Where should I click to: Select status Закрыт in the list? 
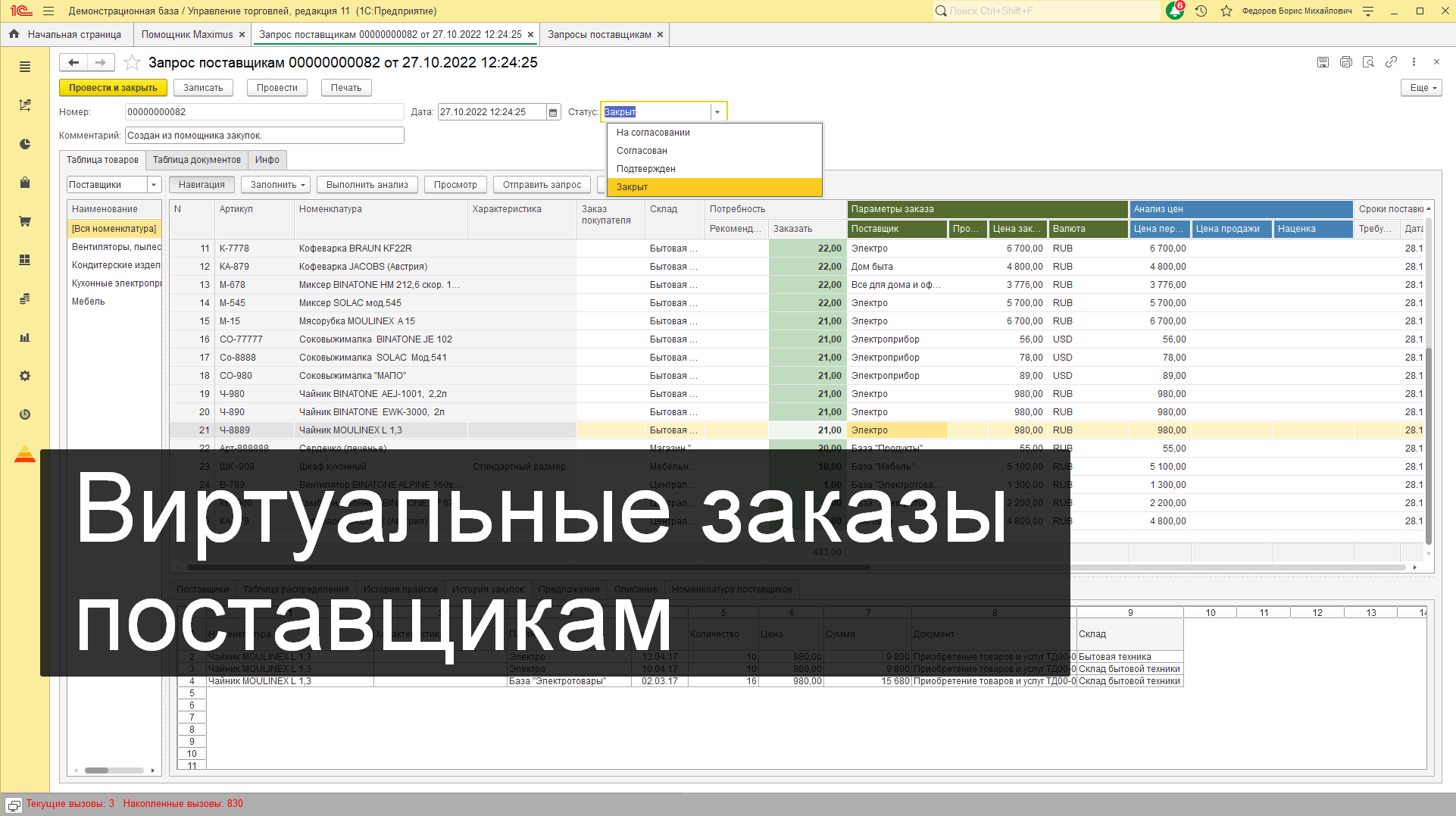point(714,187)
